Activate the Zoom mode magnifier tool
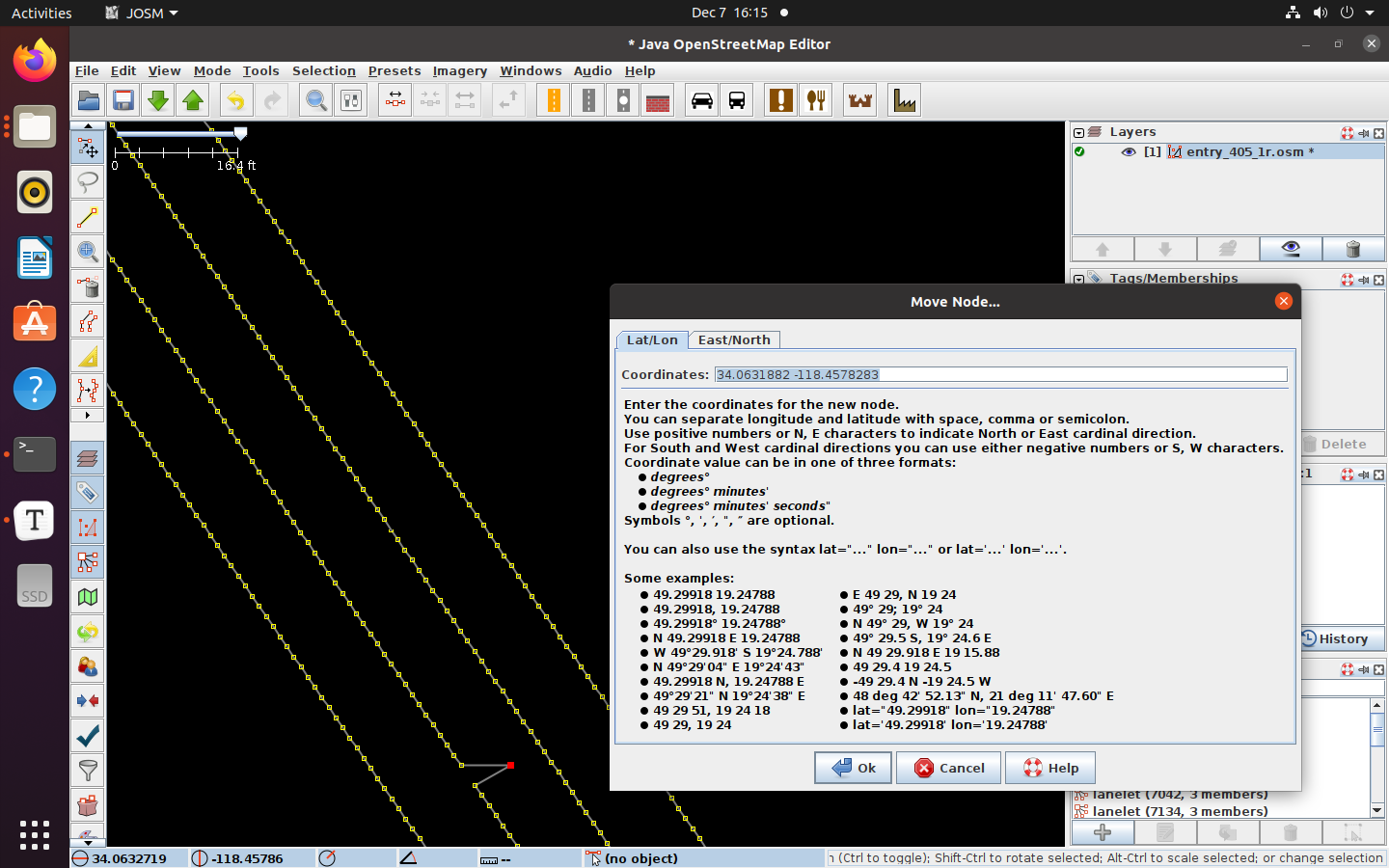This screenshot has width=1389, height=868. [x=88, y=252]
